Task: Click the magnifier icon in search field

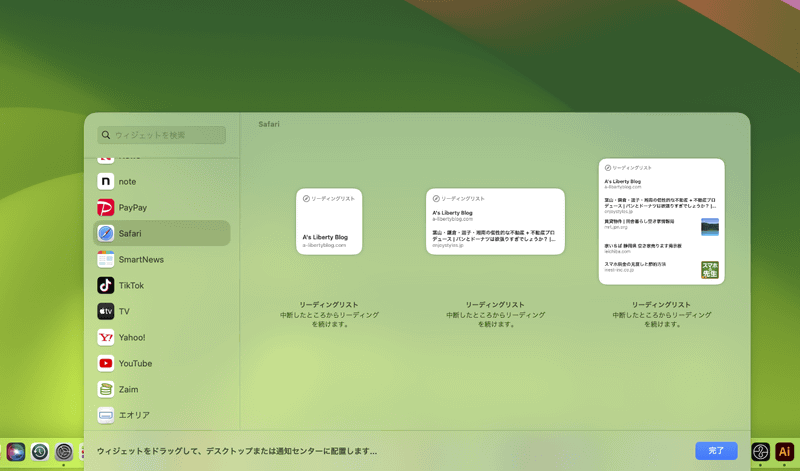Action: point(106,135)
